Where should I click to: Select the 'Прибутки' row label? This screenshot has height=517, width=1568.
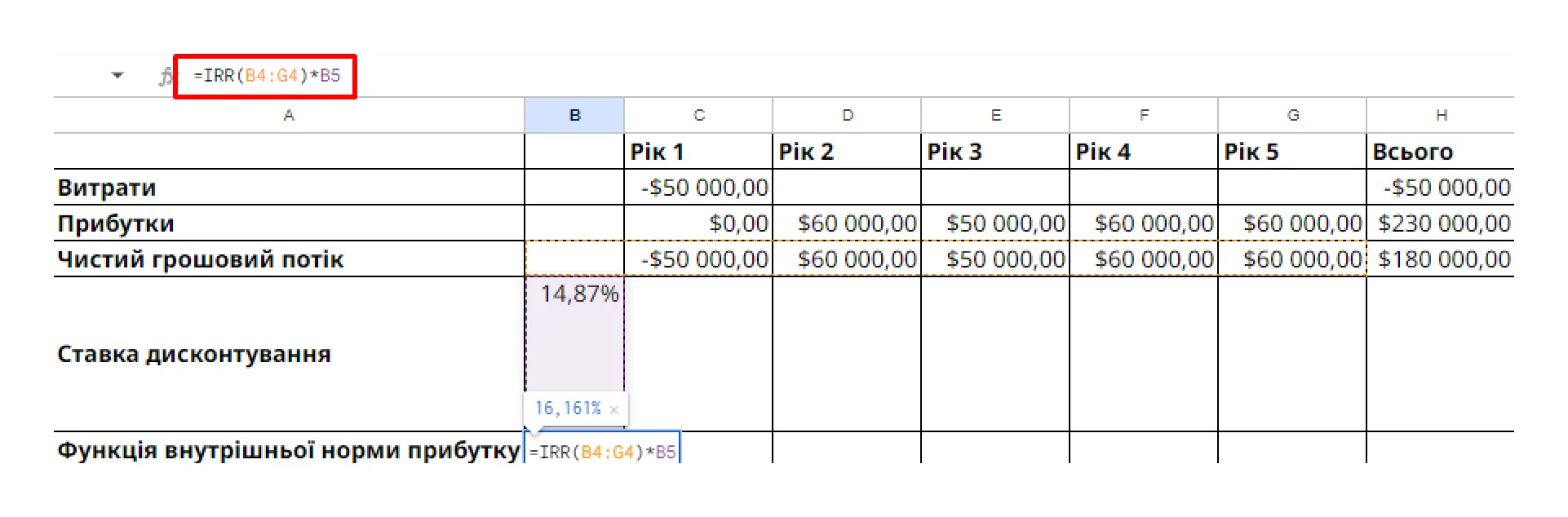coord(289,223)
